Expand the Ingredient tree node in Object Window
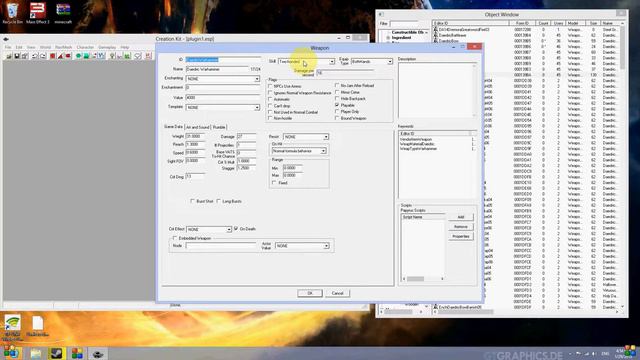 pyautogui.click(x=388, y=38)
